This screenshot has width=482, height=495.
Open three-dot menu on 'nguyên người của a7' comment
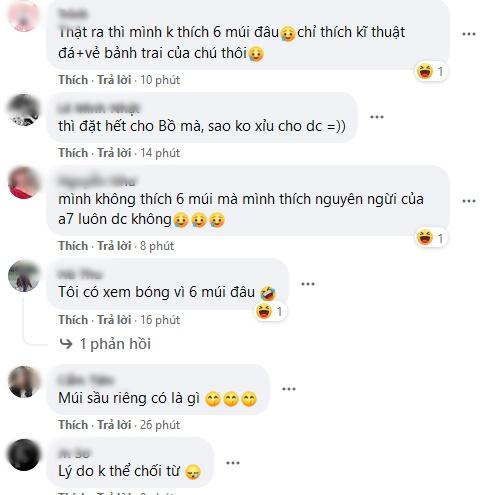[x=468, y=201]
